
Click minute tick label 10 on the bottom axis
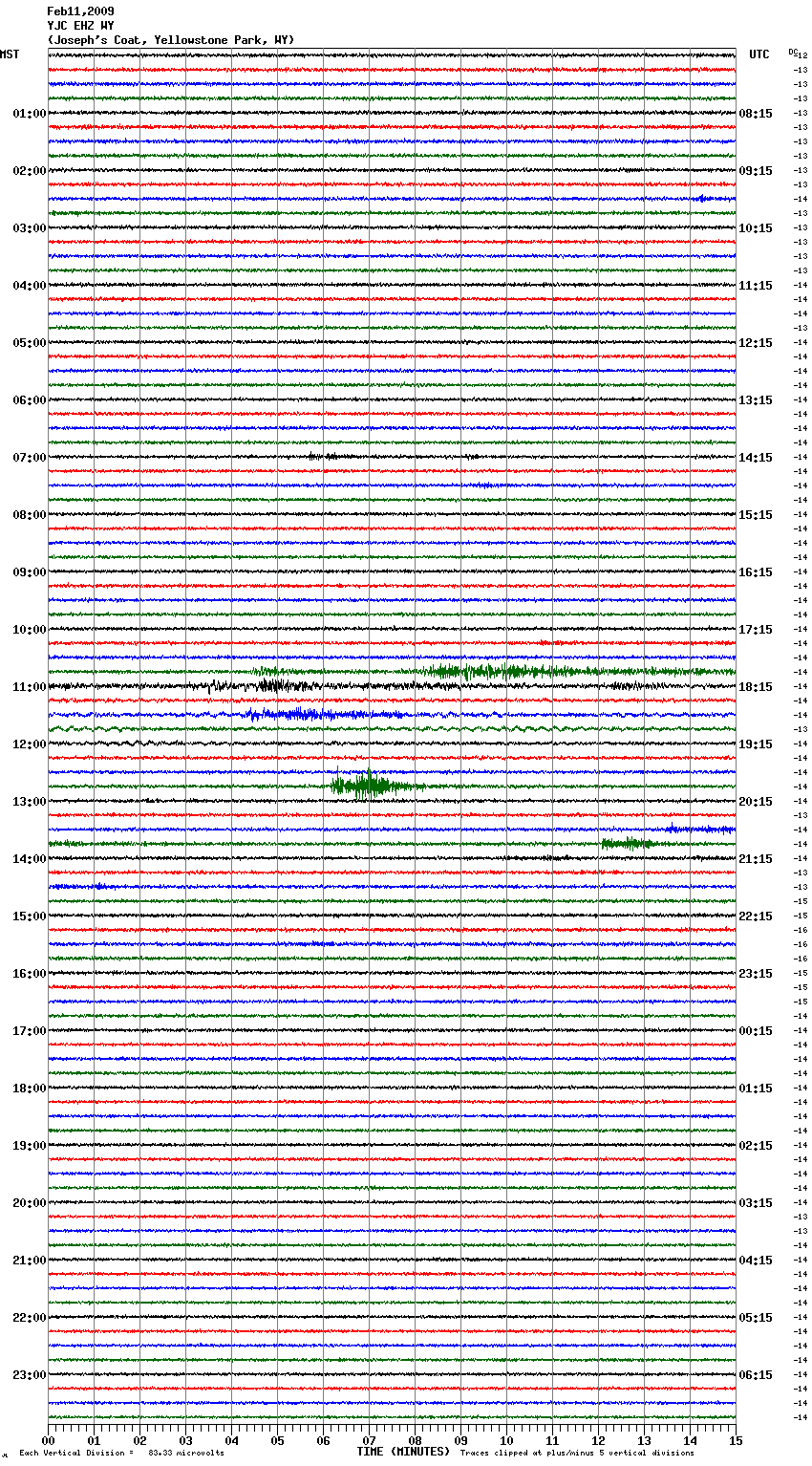tap(506, 1440)
